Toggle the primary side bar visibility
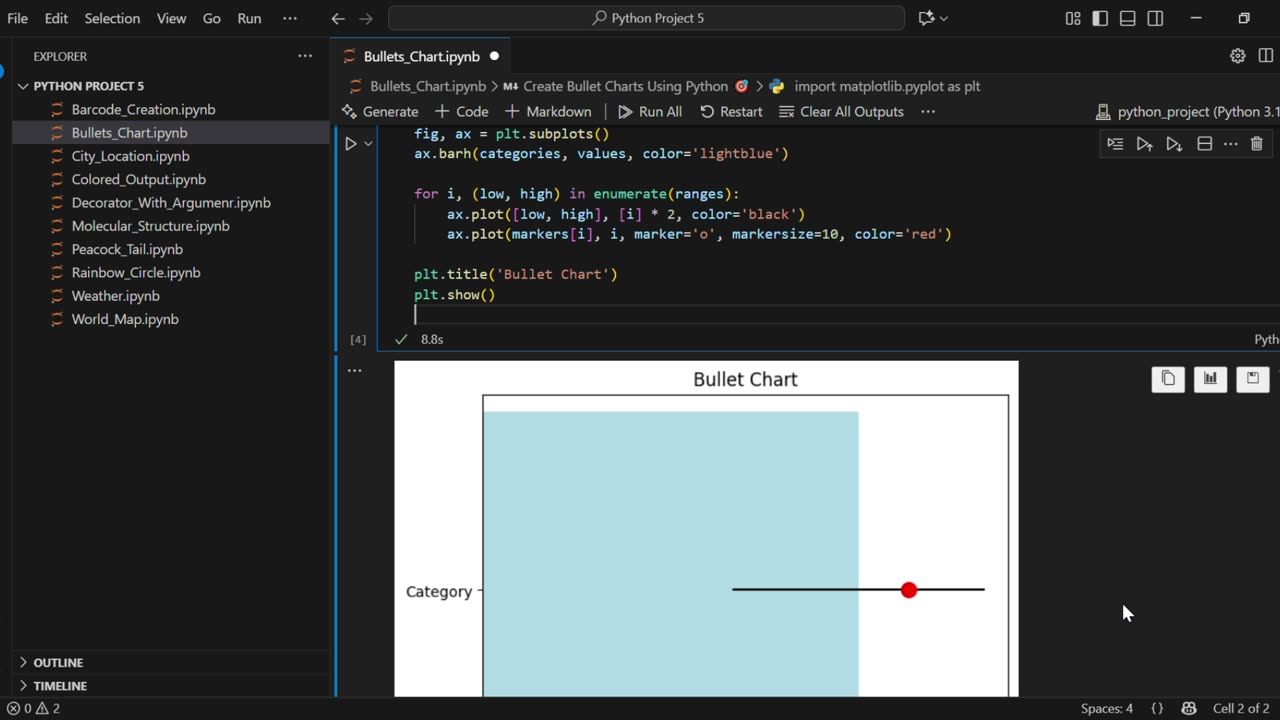 pyautogui.click(x=1100, y=18)
